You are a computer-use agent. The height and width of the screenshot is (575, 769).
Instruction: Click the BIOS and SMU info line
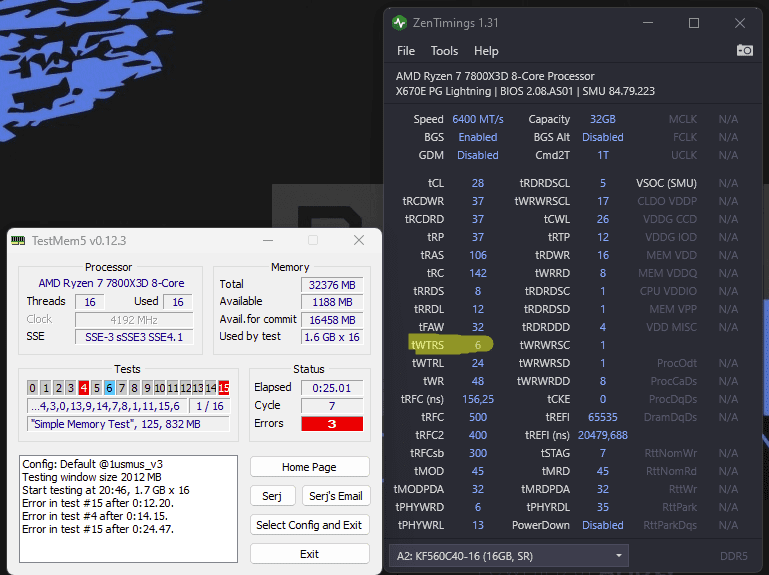pos(525,91)
